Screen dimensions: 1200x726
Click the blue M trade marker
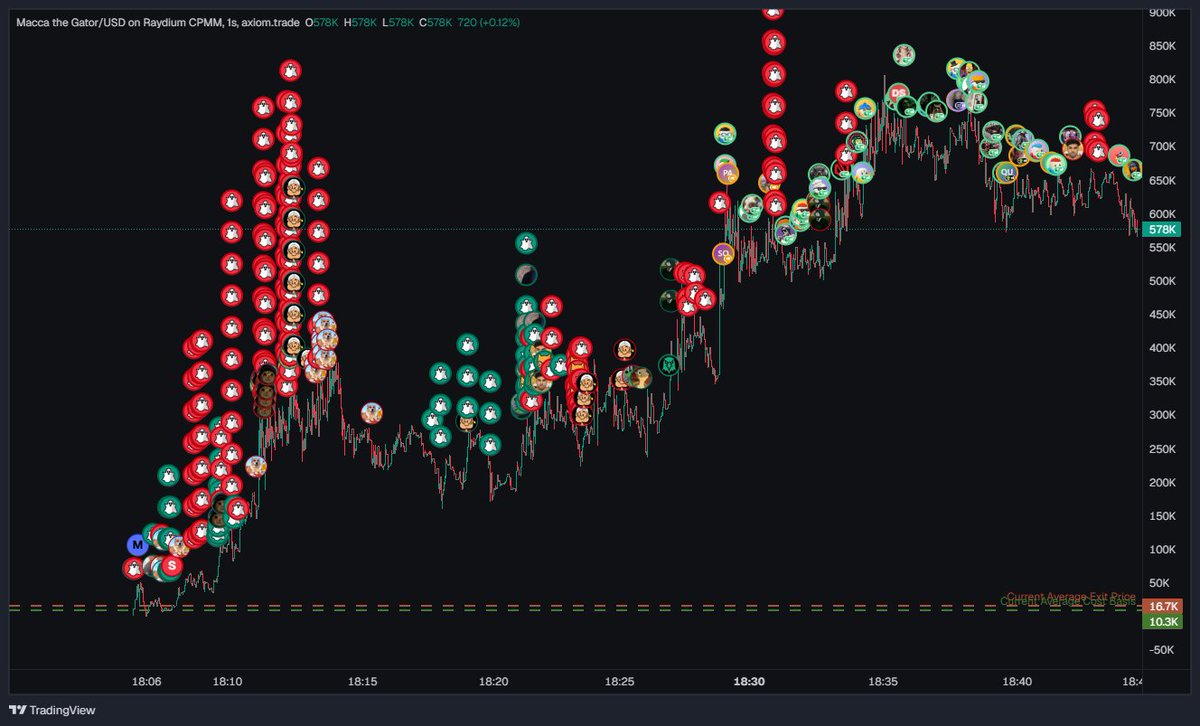[137, 545]
